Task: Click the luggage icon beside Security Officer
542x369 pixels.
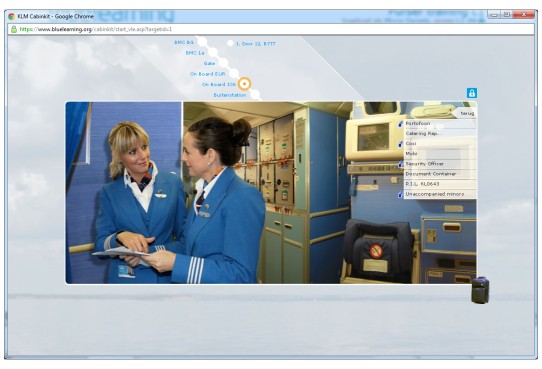Action: coord(401,164)
